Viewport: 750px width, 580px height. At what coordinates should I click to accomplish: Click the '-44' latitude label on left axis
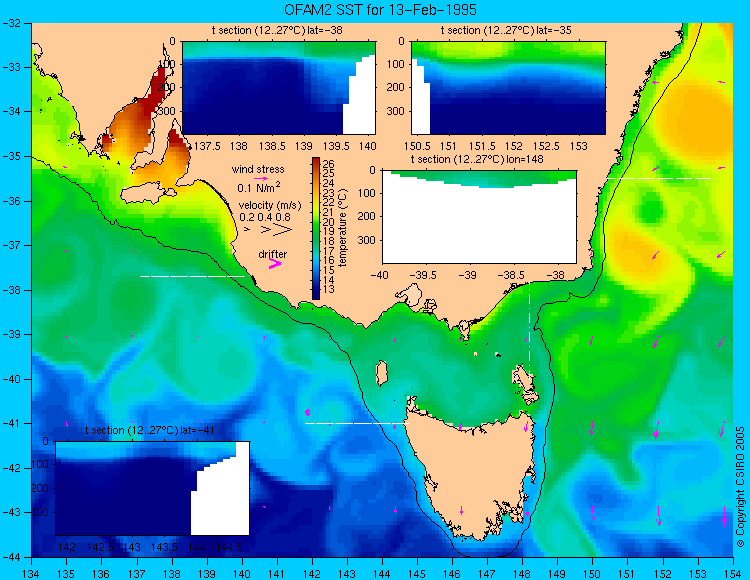tap(10, 557)
